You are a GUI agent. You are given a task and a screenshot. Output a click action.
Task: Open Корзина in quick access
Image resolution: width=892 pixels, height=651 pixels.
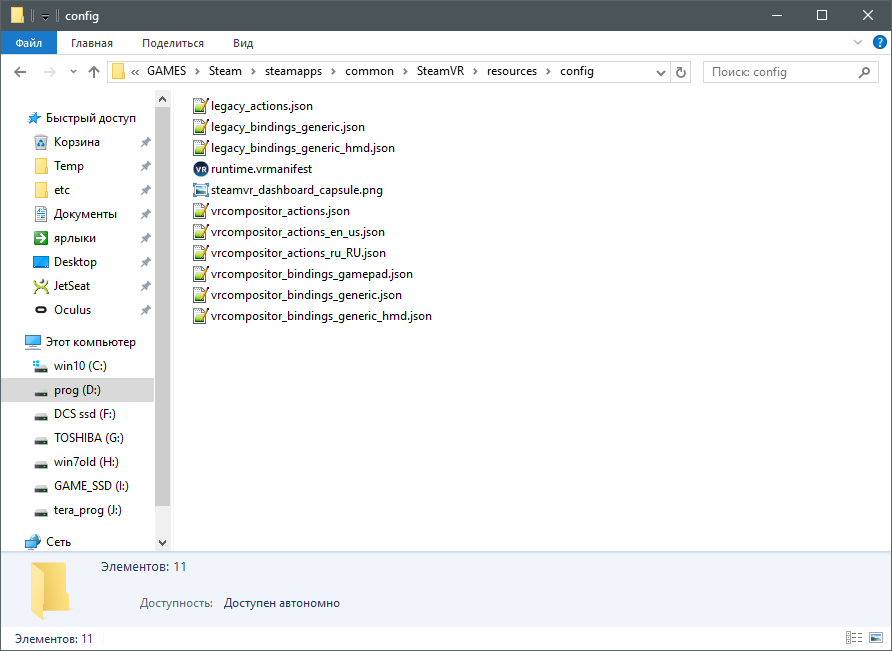coord(76,142)
